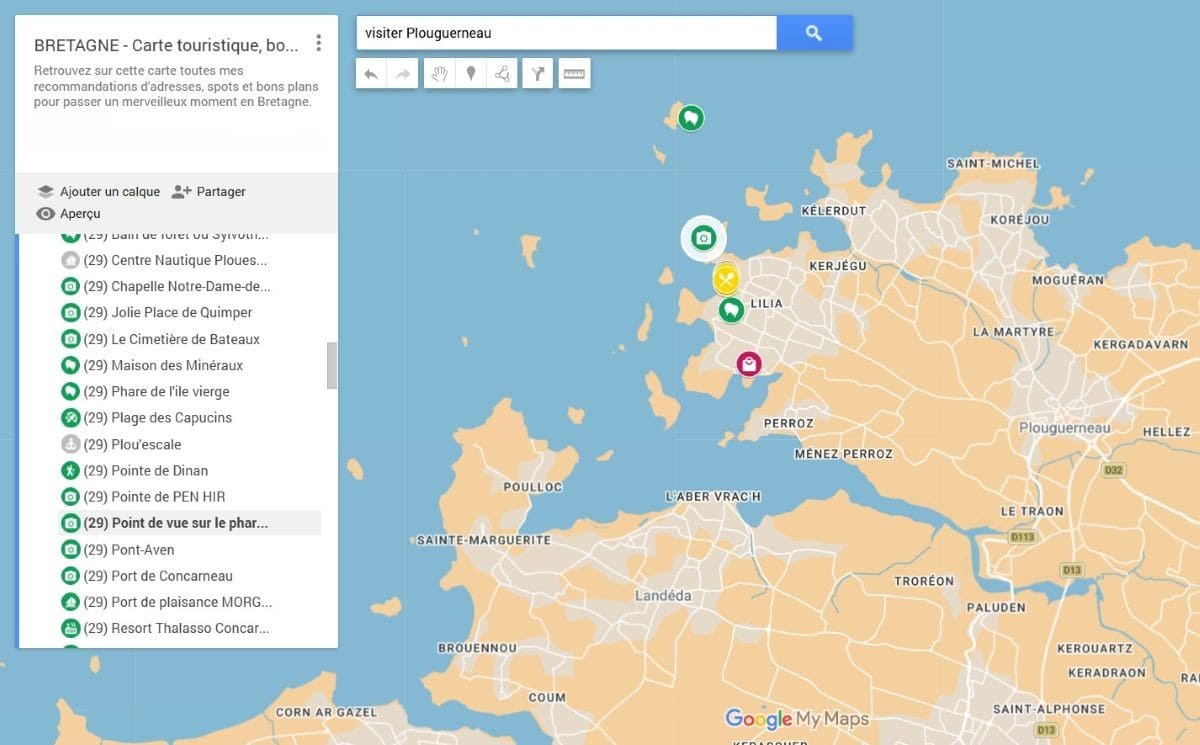Image resolution: width=1200 pixels, height=745 pixels.
Task: Click the 'BROUENNOU' label on the map
Action: coord(477,648)
